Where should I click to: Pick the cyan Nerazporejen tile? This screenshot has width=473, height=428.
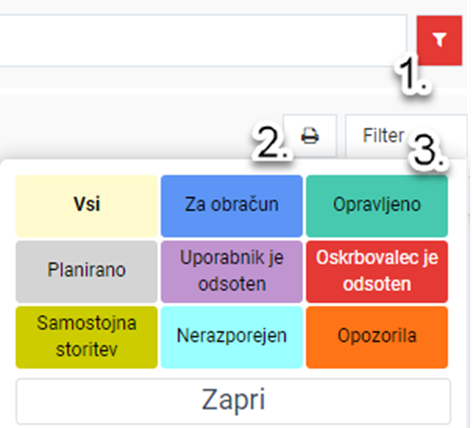coord(232,337)
